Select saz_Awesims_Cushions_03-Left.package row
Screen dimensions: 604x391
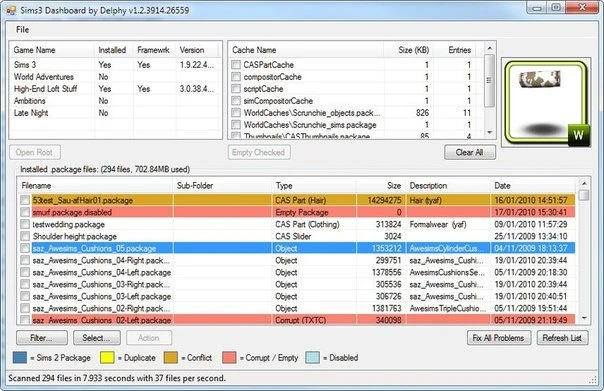[297, 296]
